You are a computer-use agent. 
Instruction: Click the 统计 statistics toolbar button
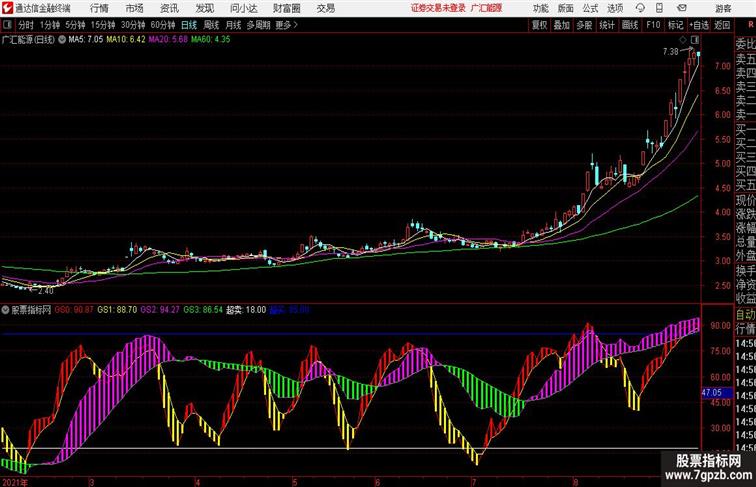pos(607,25)
